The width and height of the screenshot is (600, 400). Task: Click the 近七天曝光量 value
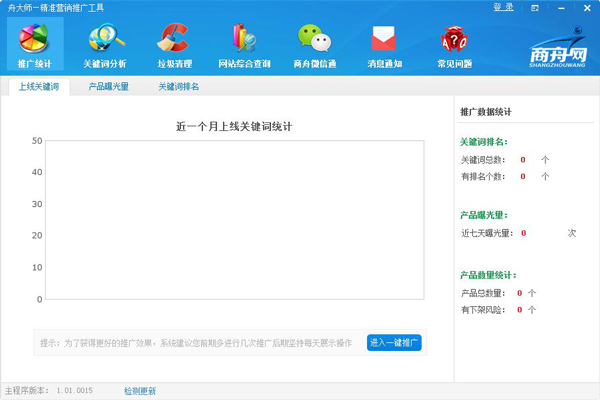(x=523, y=233)
